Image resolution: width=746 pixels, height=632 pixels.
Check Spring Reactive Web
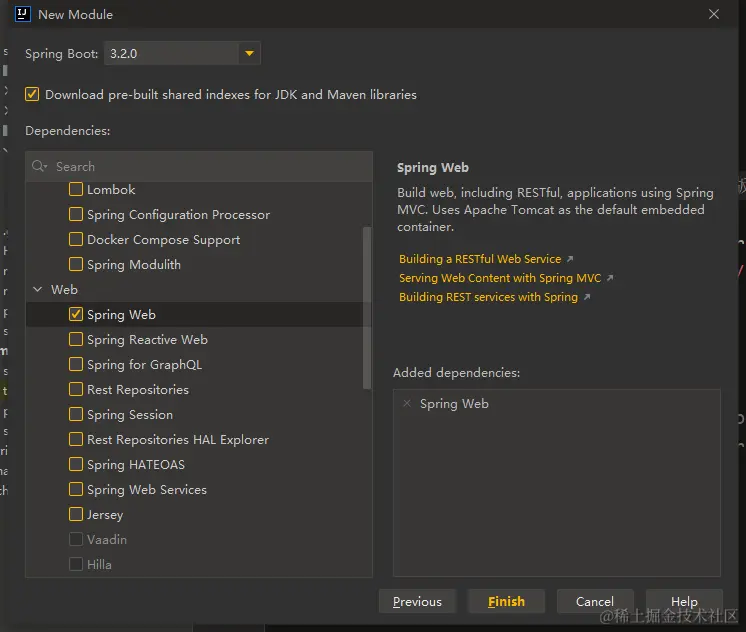pos(76,339)
